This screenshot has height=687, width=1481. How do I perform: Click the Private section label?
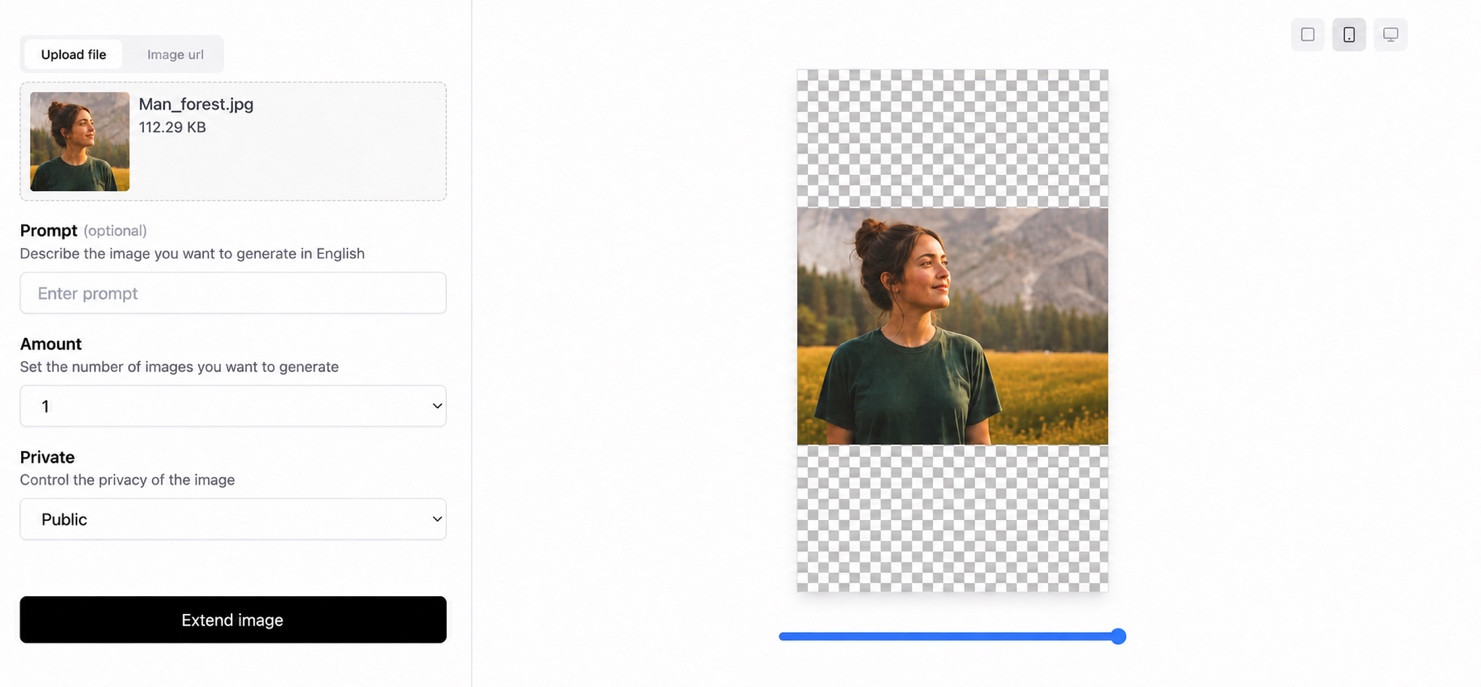[47, 457]
